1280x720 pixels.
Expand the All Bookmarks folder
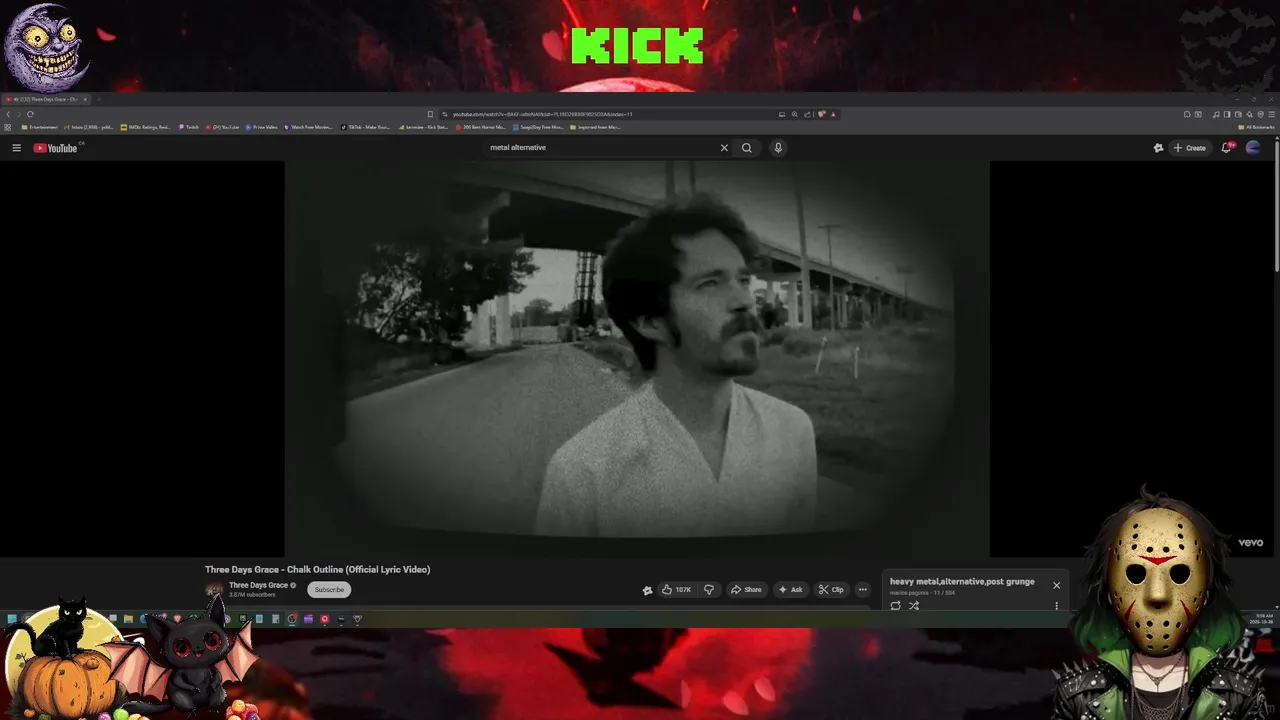pos(1257,127)
